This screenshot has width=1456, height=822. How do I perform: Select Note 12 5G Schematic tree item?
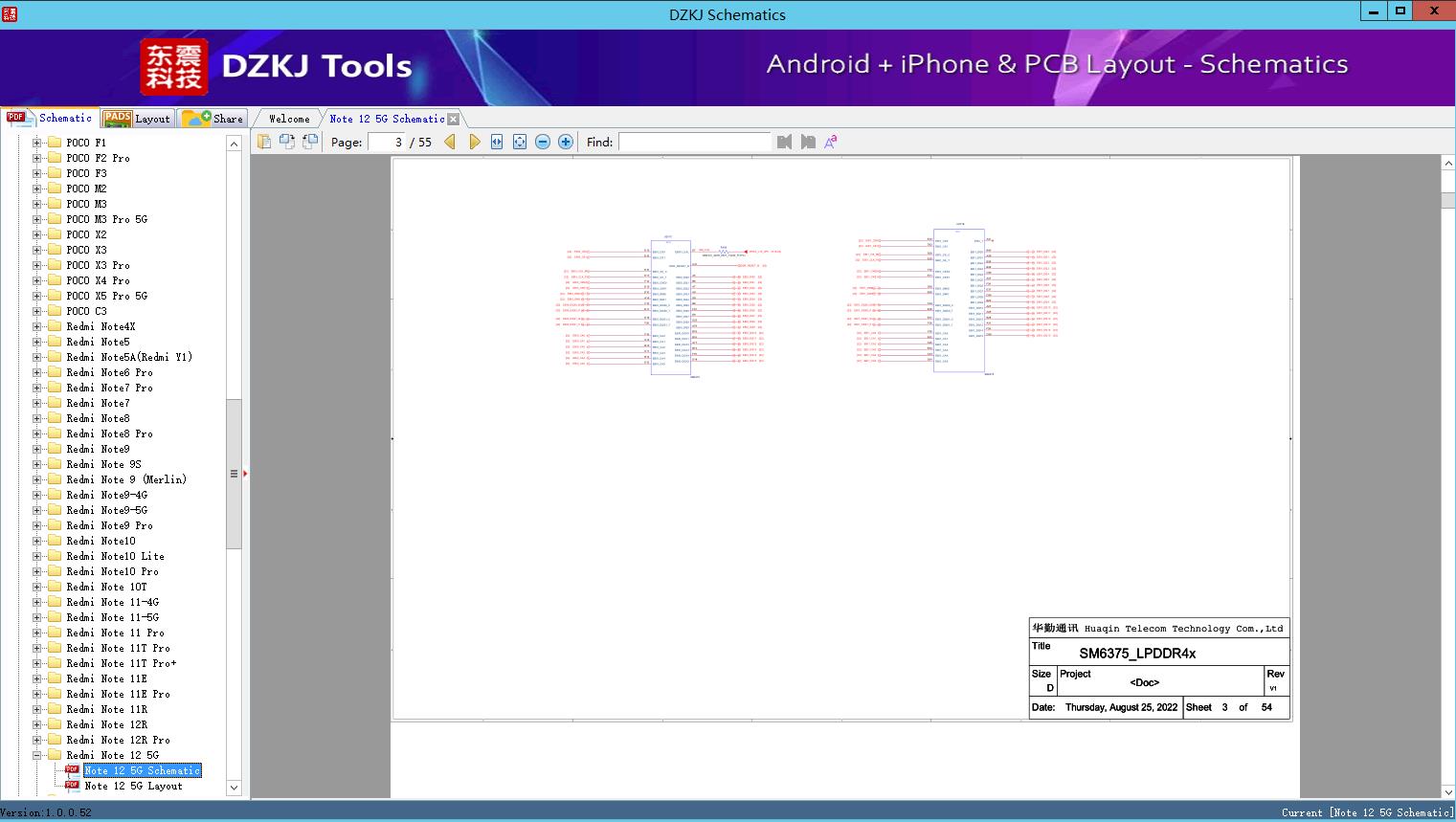(x=143, y=770)
